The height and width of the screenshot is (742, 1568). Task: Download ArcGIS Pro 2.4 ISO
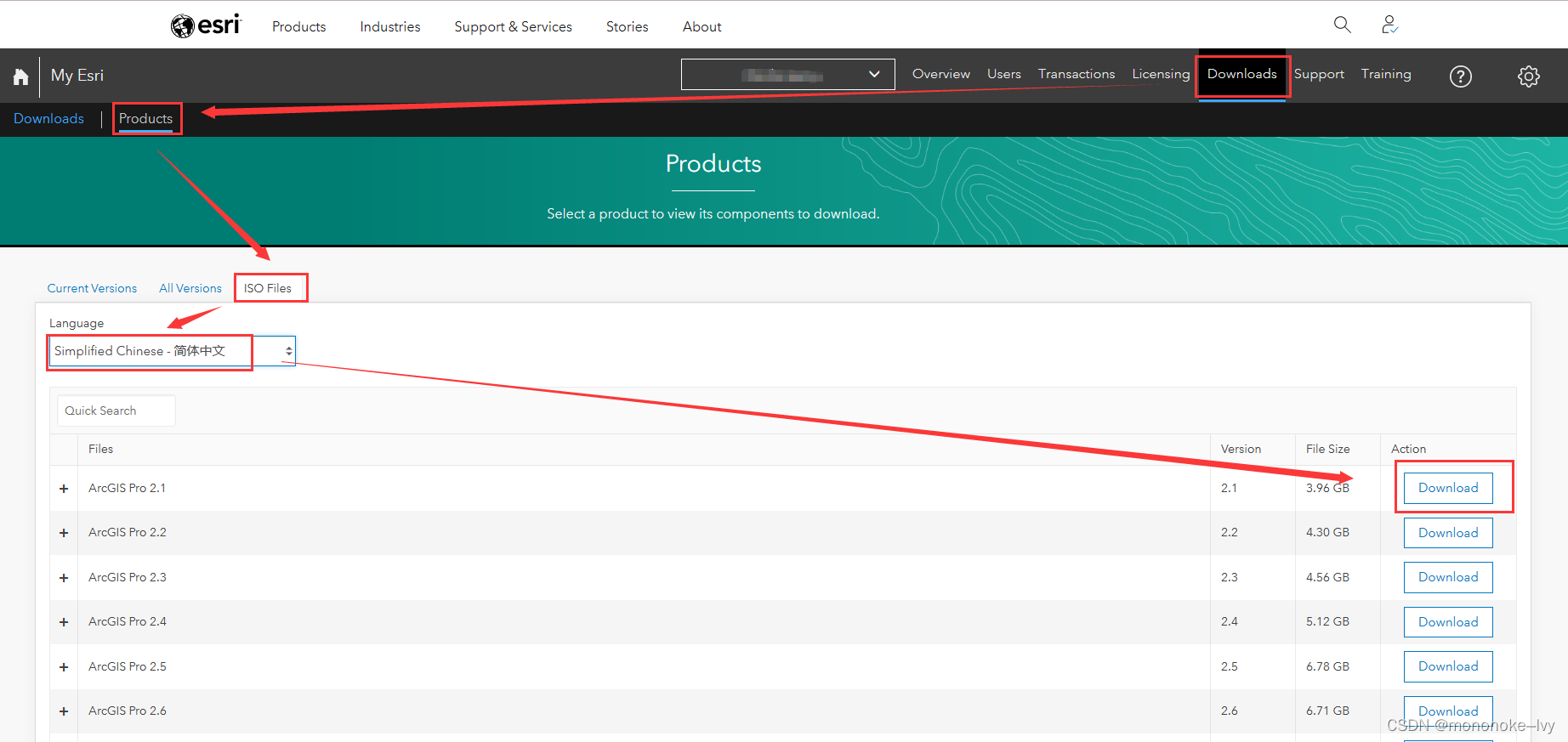tap(1448, 622)
